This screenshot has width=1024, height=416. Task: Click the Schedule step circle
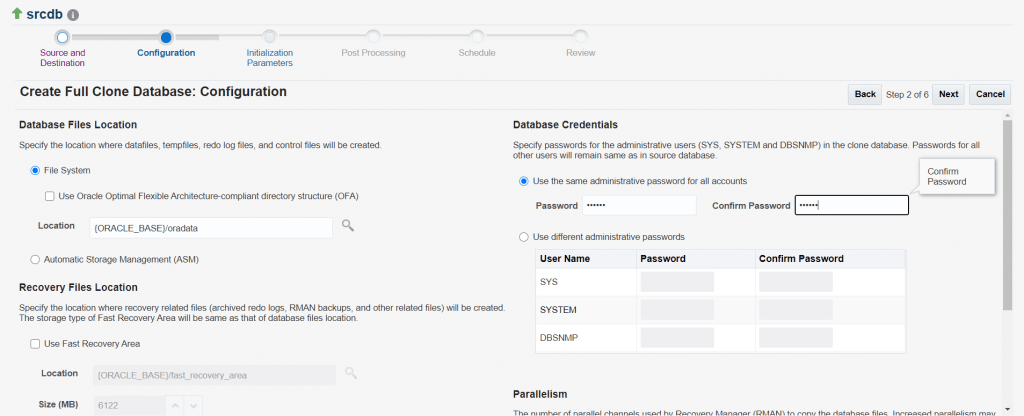[477, 37]
